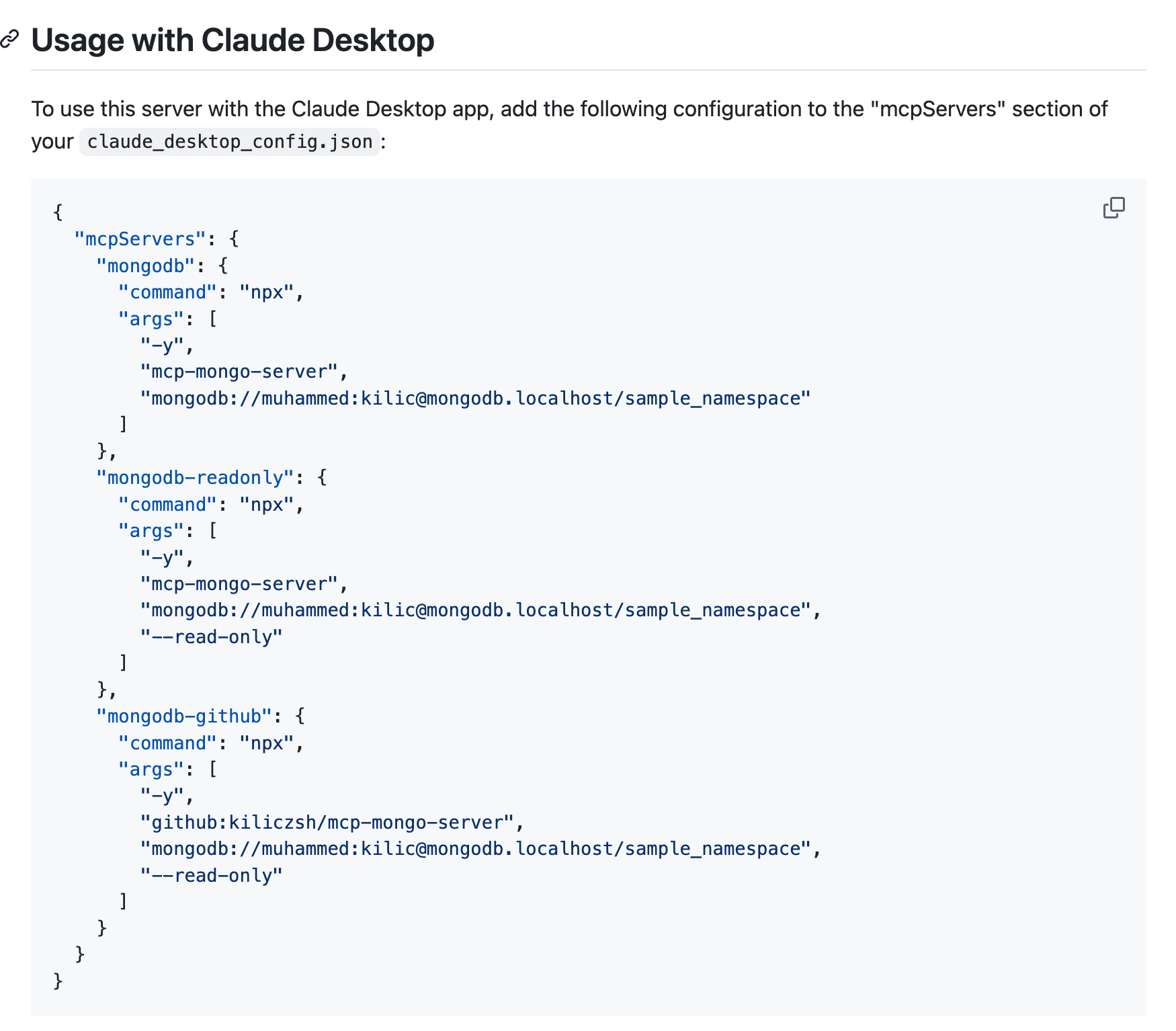Screen dimensions: 1176x1031
Task: Click the "mongodb-github" key
Action: 184,716
